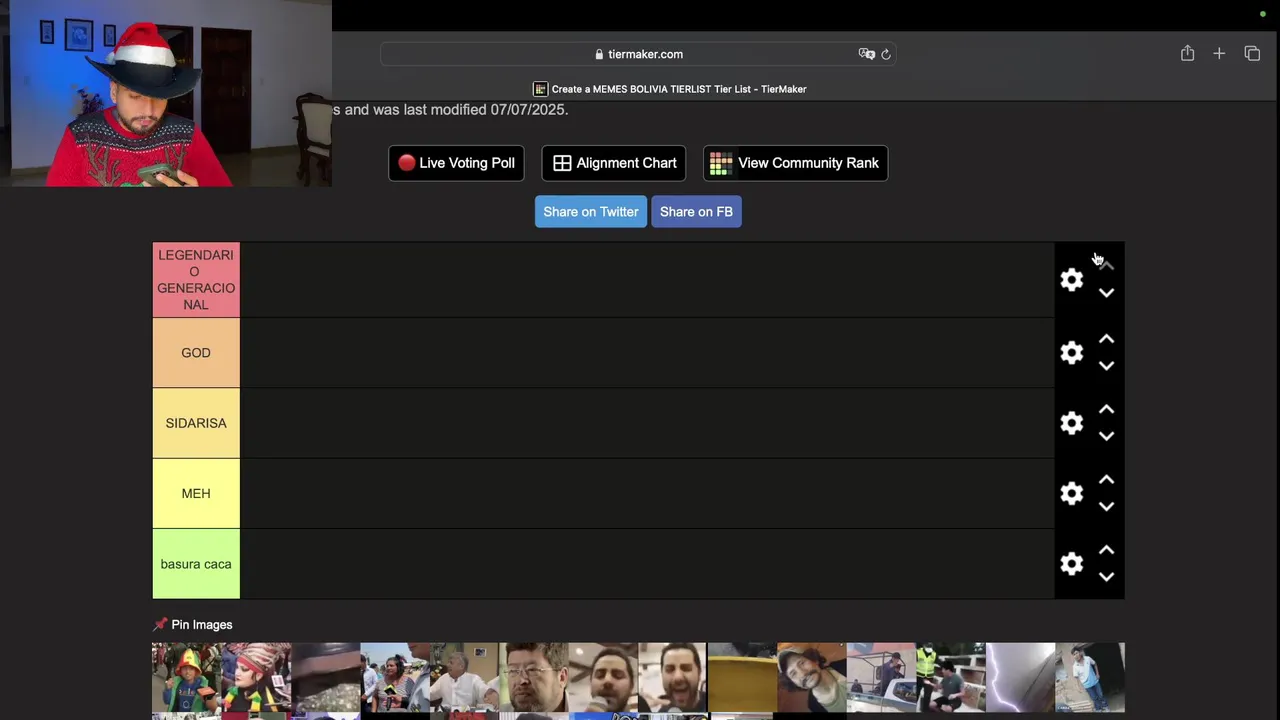Screen dimensions: 1280x720
Task: Select thumbnail of man with glasses and mustache
Action: tap(534, 677)
